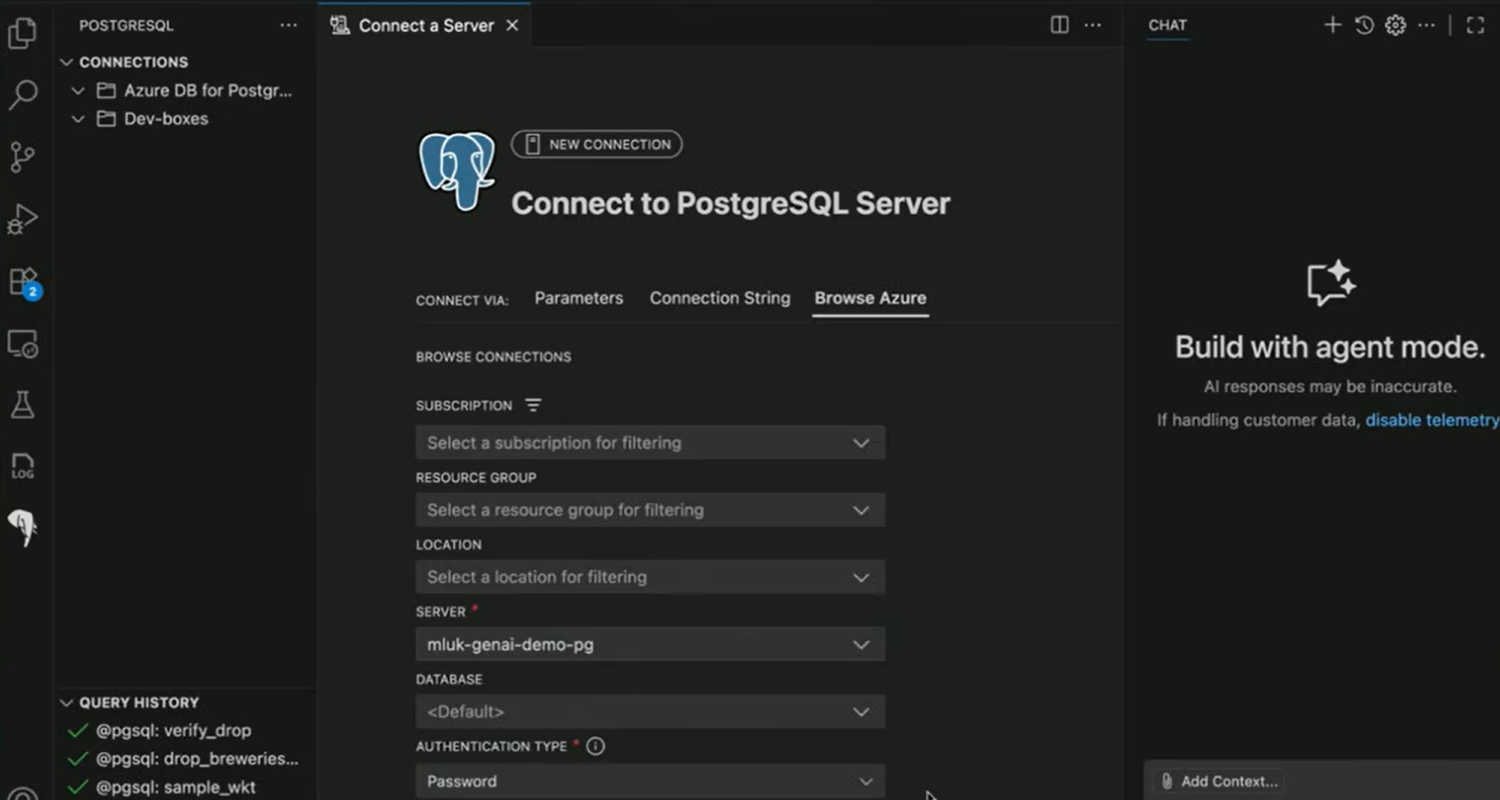Collapse the Azure DB for Postgr... folder
The image size is (1500, 800).
78,90
